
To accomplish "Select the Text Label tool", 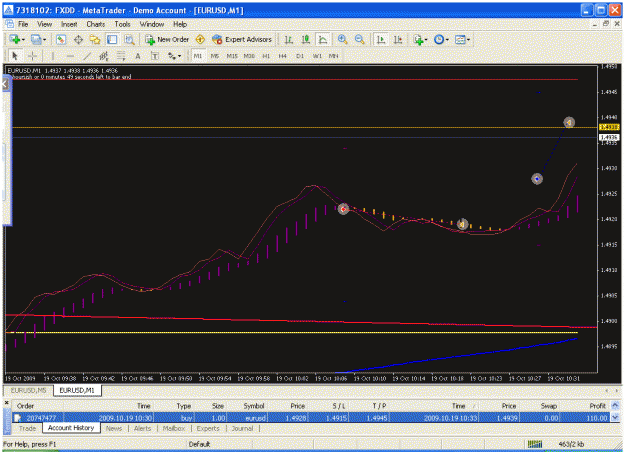I will (x=155, y=56).
